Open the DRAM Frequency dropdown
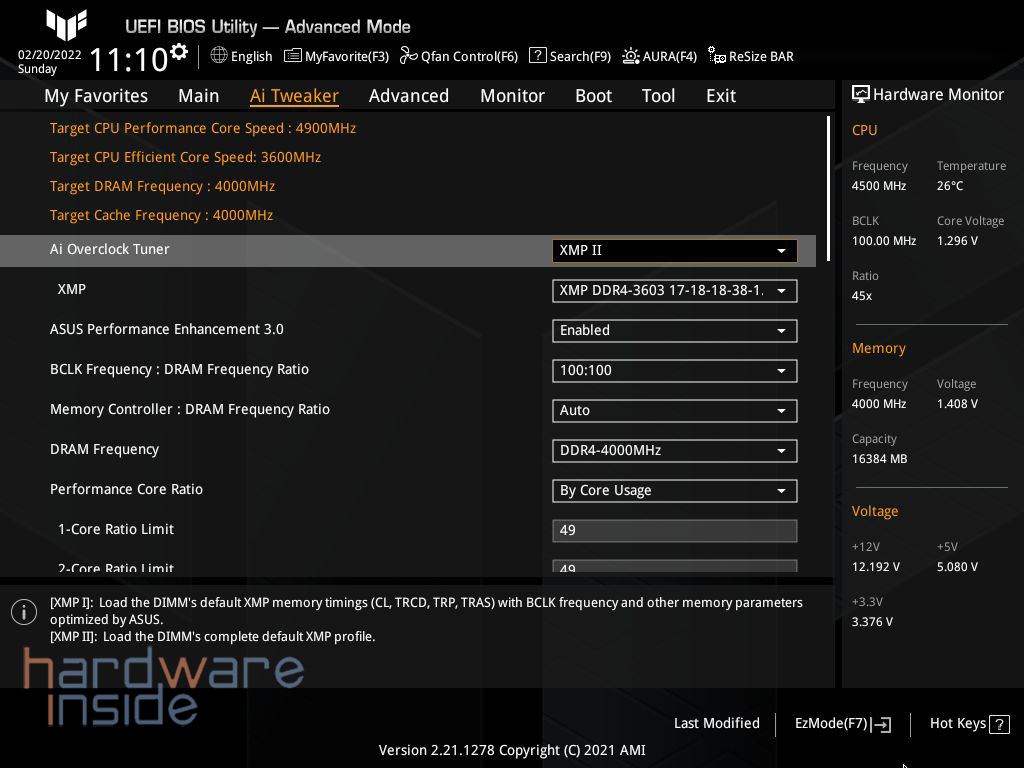This screenshot has height=768, width=1024. [675, 451]
